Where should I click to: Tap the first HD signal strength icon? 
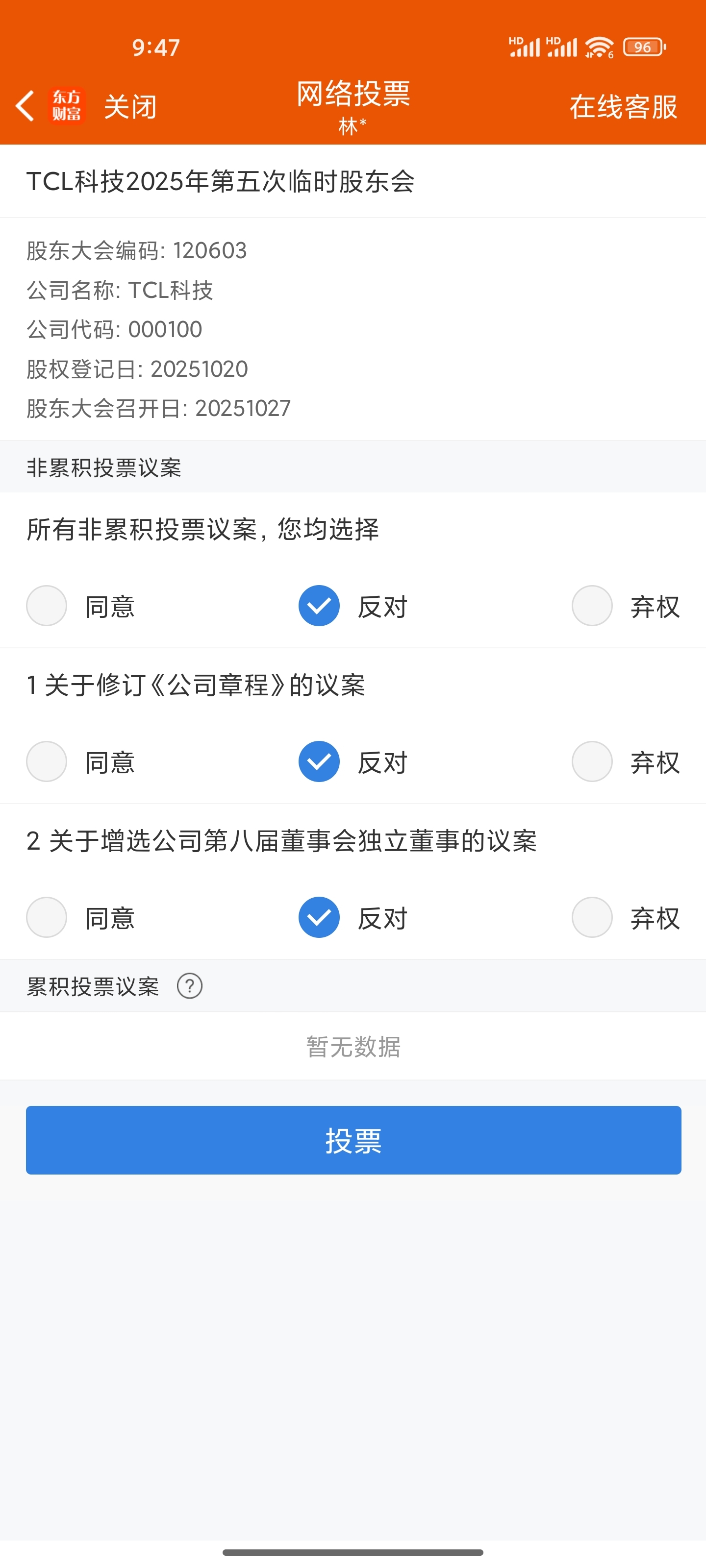(x=524, y=47)
